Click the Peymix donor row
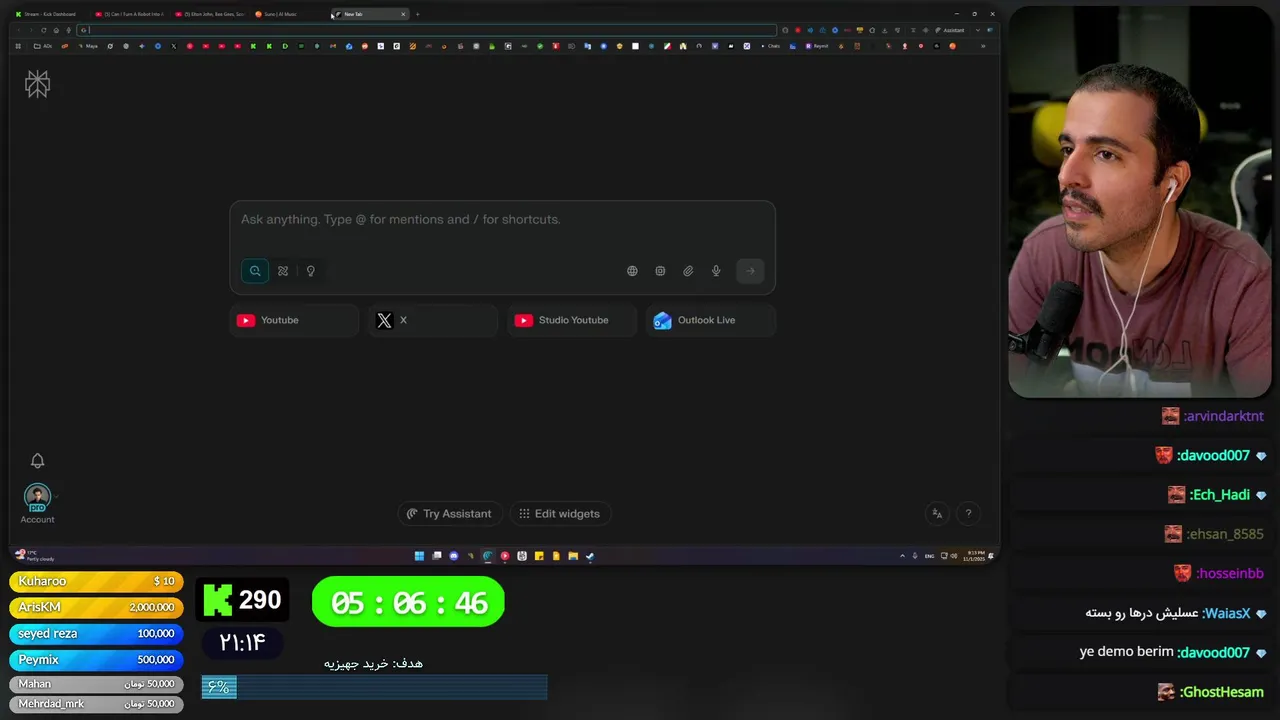Screen dimensions: 1280x720 pos(96,660)
